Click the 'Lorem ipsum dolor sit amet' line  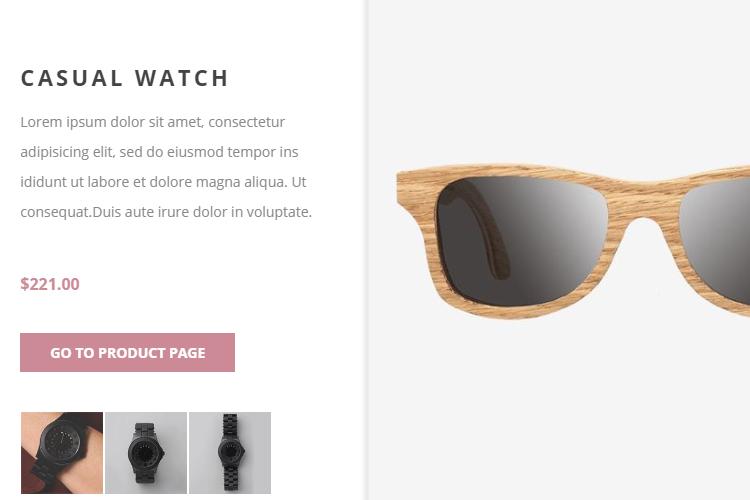point(153,122)
